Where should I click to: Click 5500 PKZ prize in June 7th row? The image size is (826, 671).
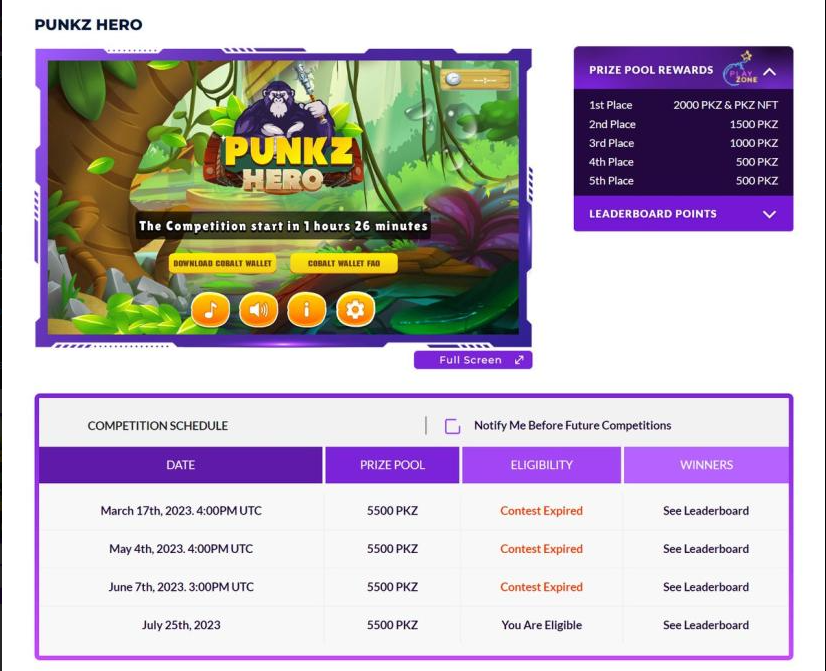392,587
